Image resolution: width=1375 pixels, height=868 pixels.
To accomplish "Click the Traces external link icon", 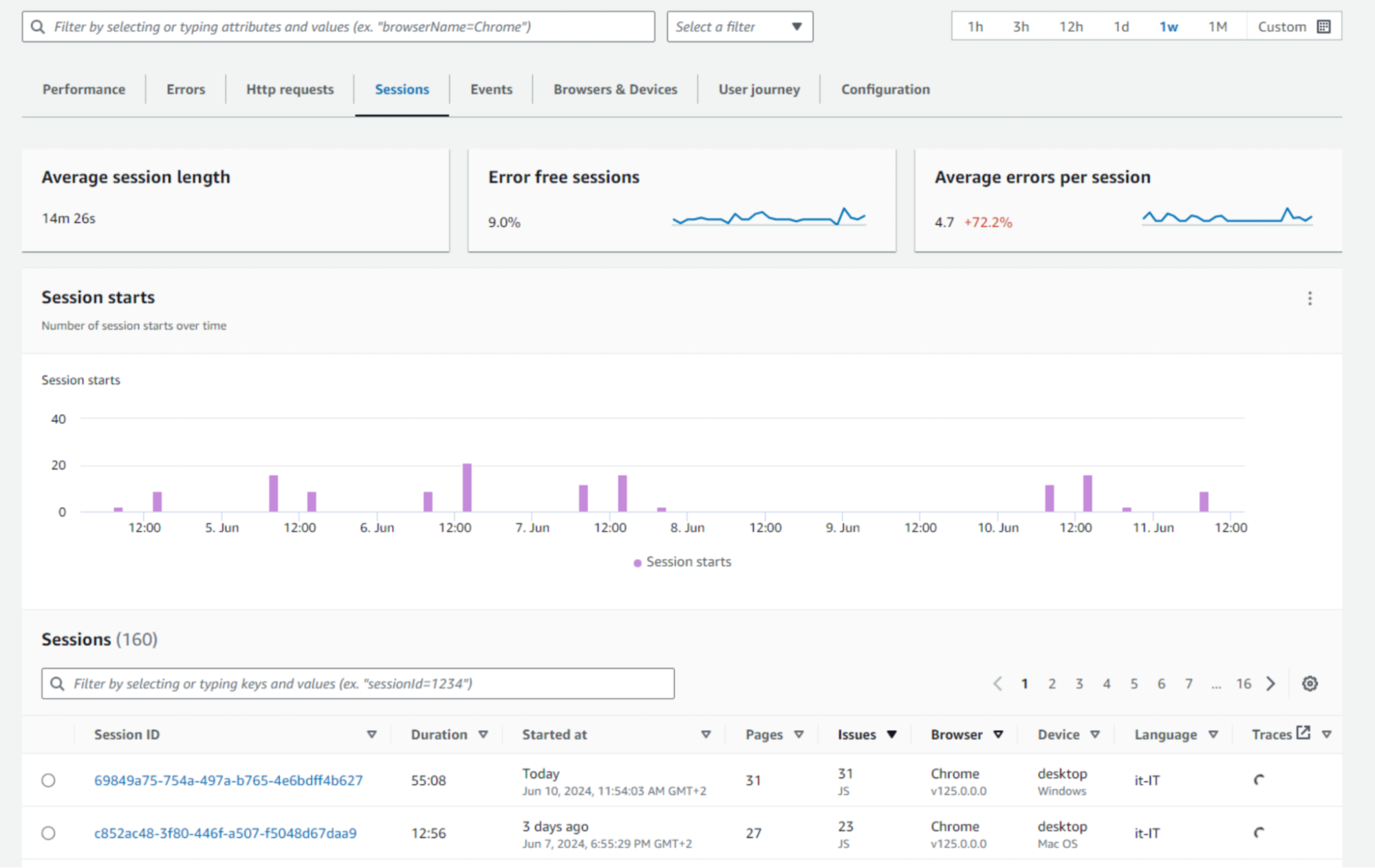I will point(1303,733).
